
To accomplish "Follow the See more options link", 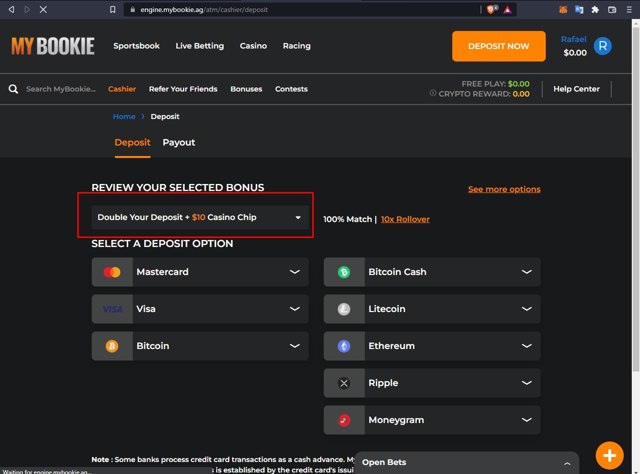I will pos(504,189).
